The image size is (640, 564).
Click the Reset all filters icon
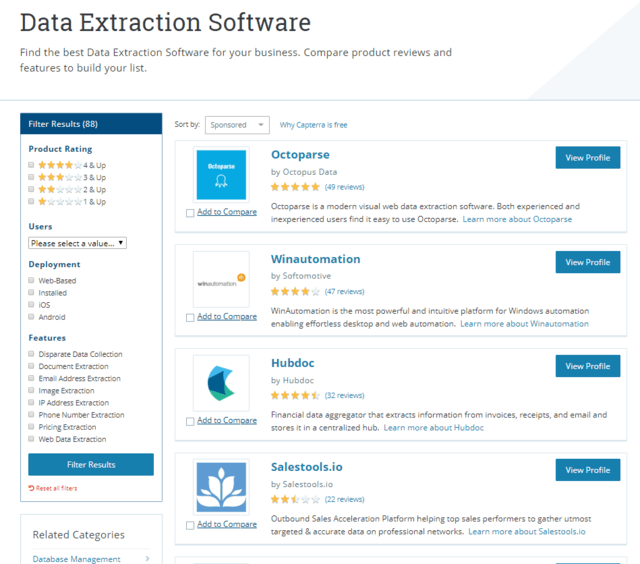pos(31,488)
